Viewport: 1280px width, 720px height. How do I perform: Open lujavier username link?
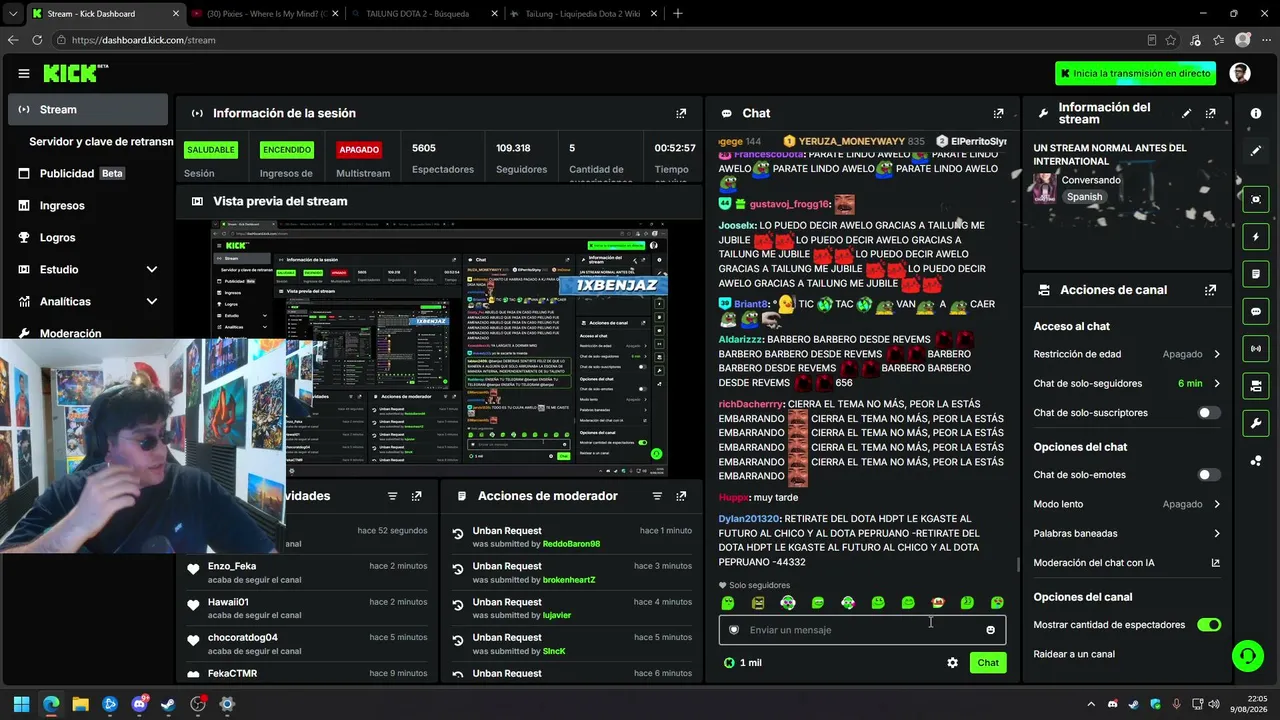[557, 616]
